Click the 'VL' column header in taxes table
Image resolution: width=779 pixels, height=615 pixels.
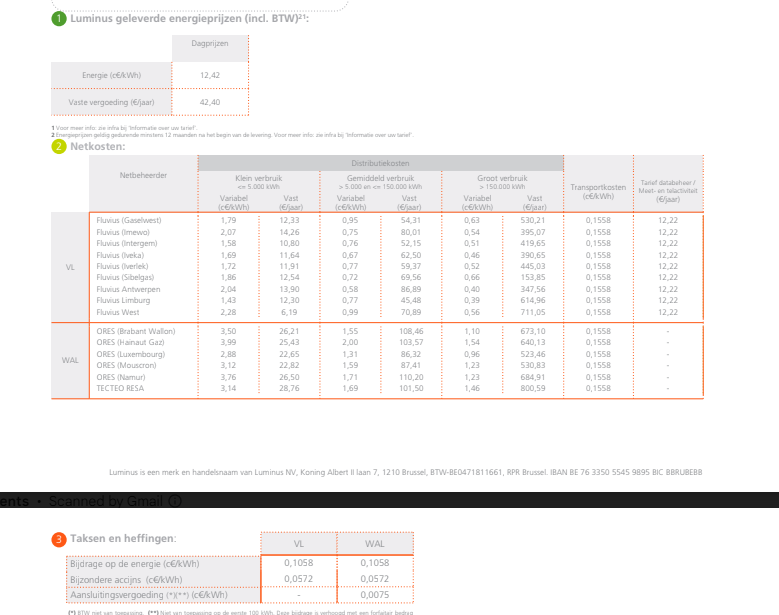pyautogui.click(x=299, y=544)
